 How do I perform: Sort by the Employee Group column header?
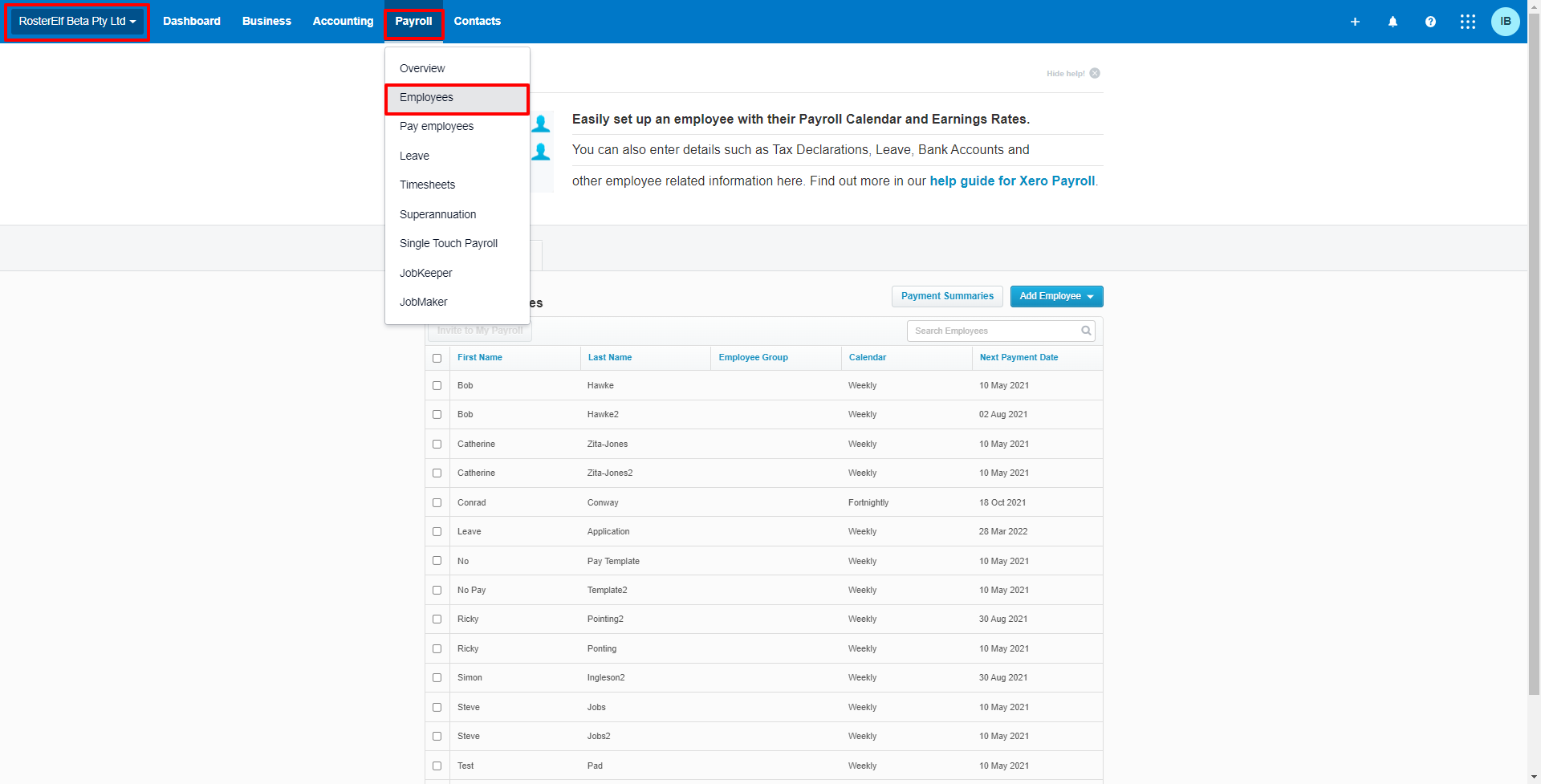(x=753, y=358)
